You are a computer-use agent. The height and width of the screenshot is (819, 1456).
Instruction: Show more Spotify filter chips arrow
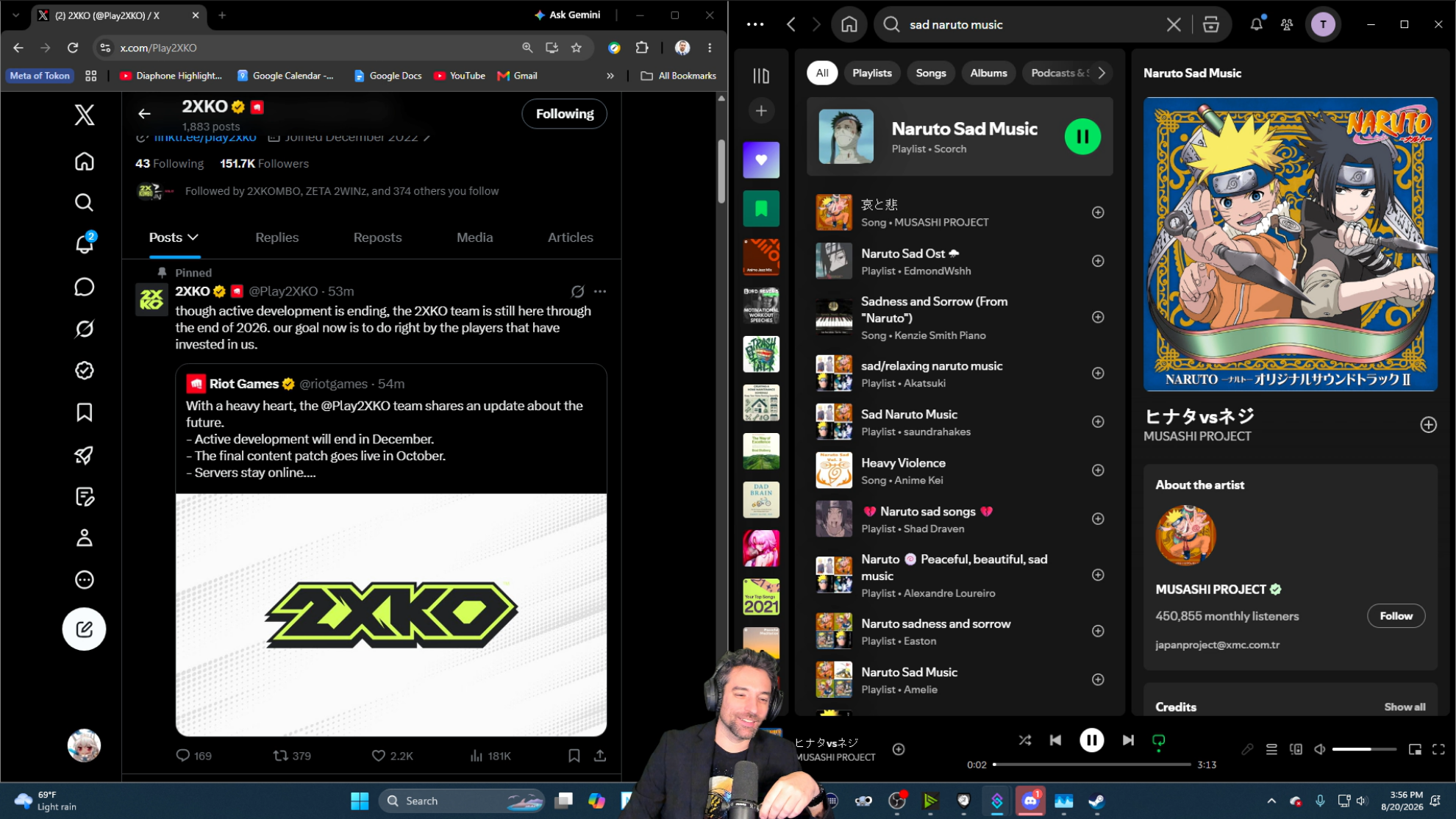(x=1101, y=73)
